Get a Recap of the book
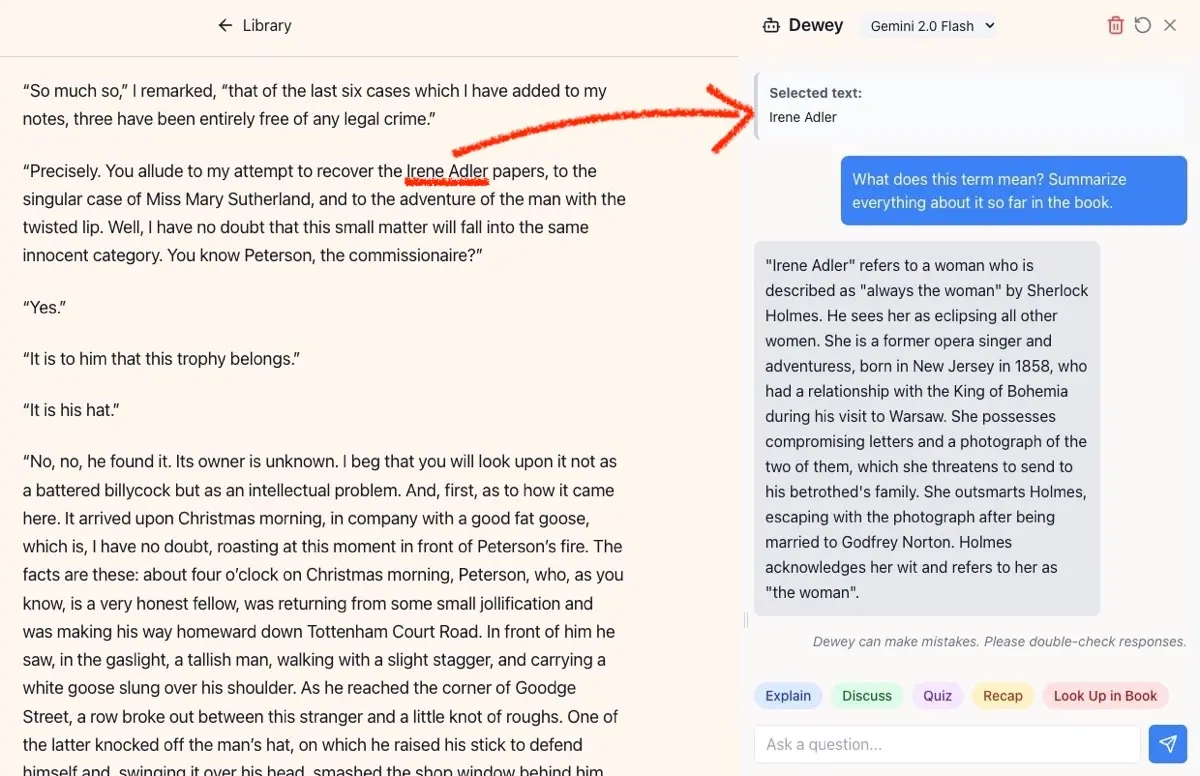Image resolution: width=1200 pixels, height=776 pixels. pyautogui.click(x=1002, y=696)
